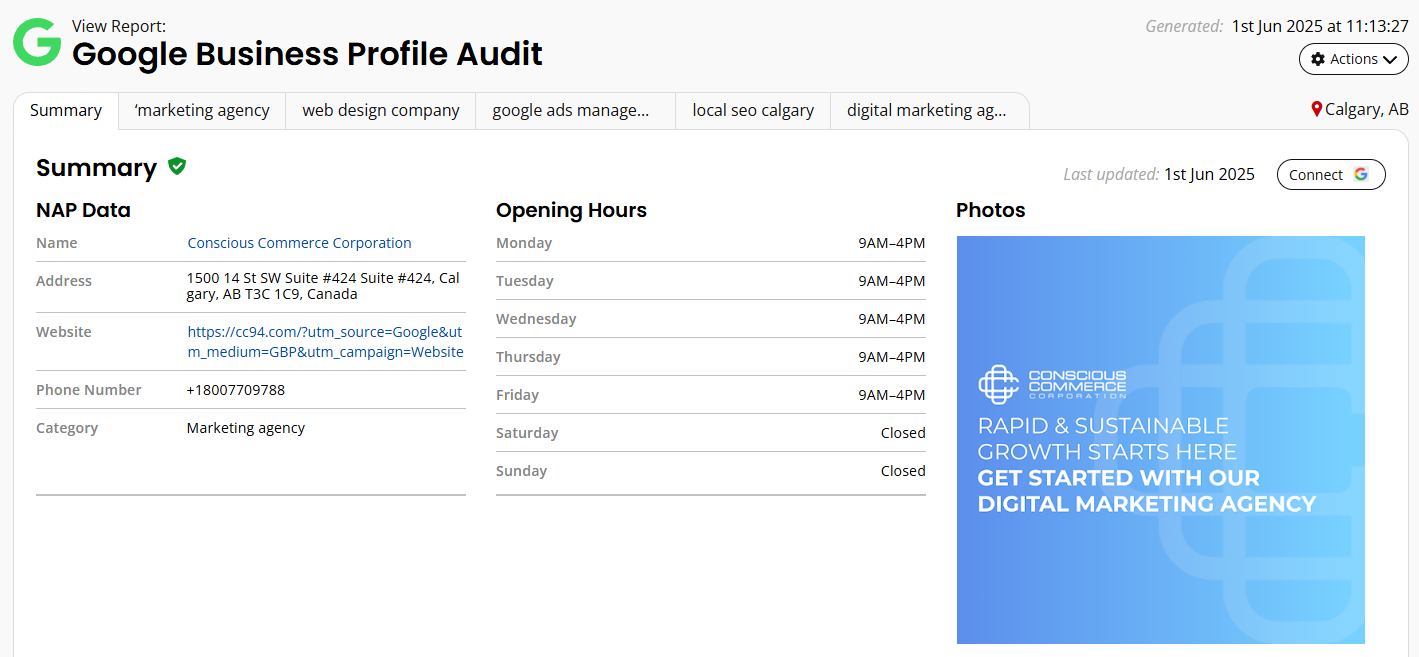Click the red Calgary location pin icon
Image resolution: width=1419 pixels, height=657 pixels.
click(1317, 109)
